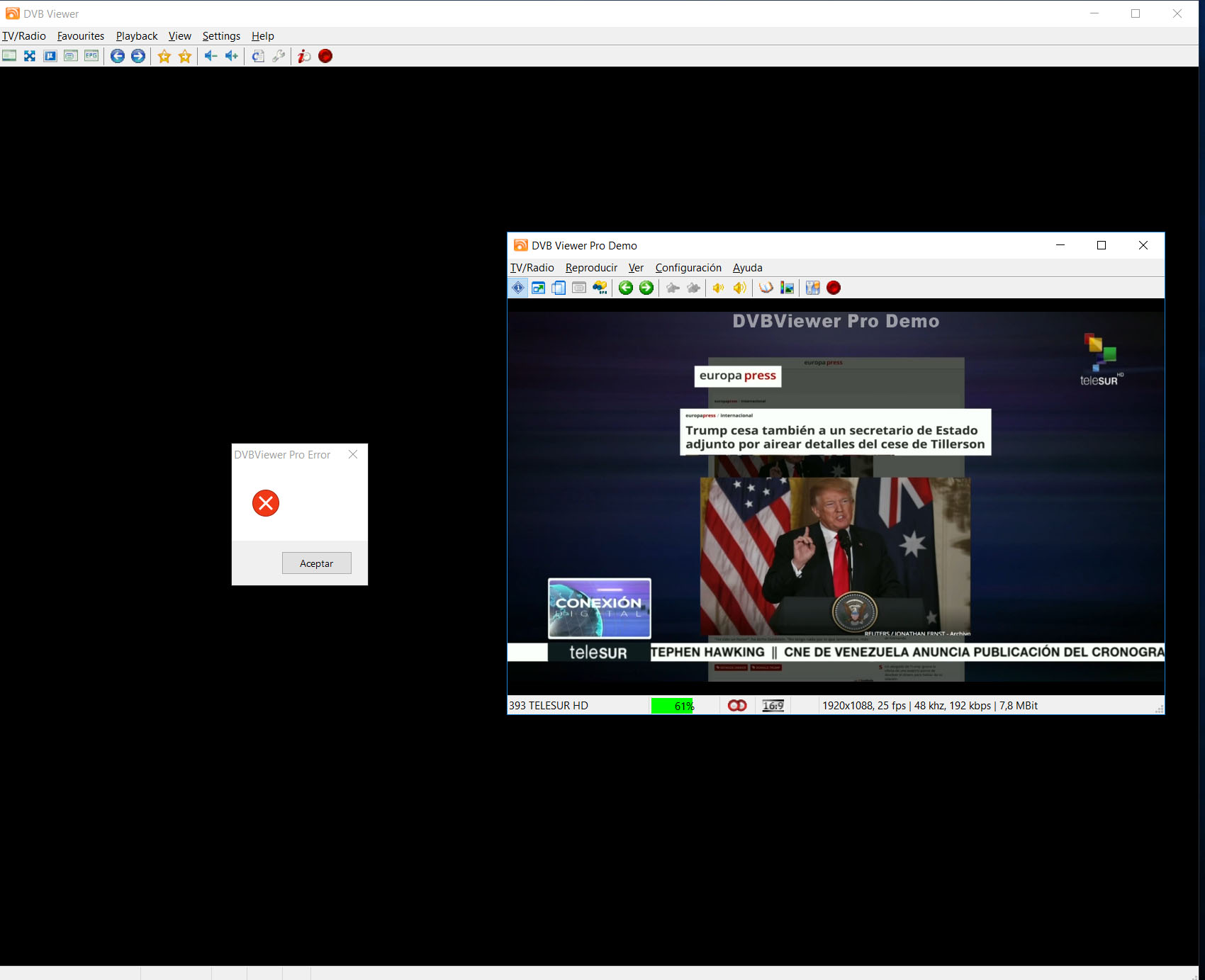The width and height of the screenshot is (1205, 980).
Task: Toggle the 16:9 aspect ratio indicator
Action: point(773,706)
